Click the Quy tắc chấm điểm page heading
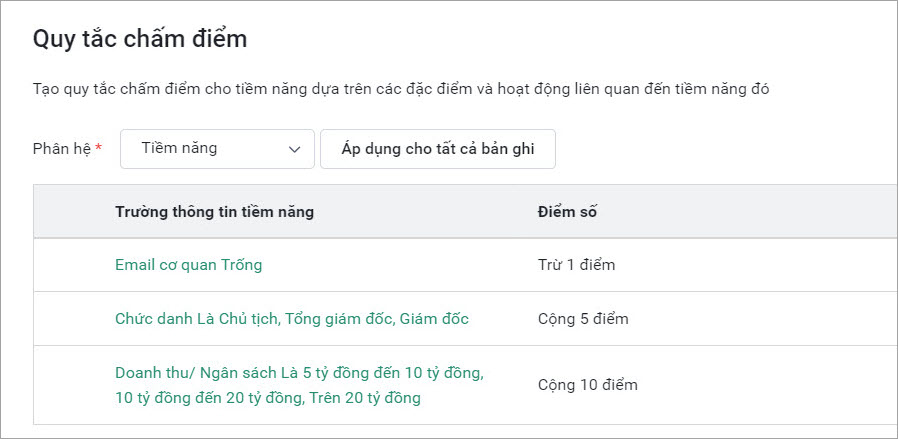The width and height of the screenshot is (898, 439). (140, 39)
